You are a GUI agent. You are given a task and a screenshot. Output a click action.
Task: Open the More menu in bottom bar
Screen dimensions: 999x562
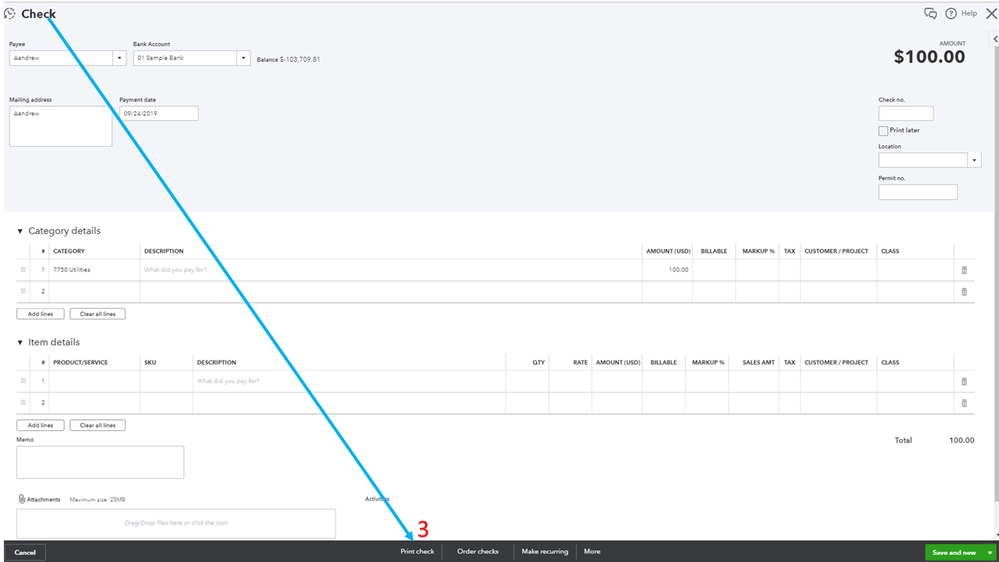tap(592, 552)
